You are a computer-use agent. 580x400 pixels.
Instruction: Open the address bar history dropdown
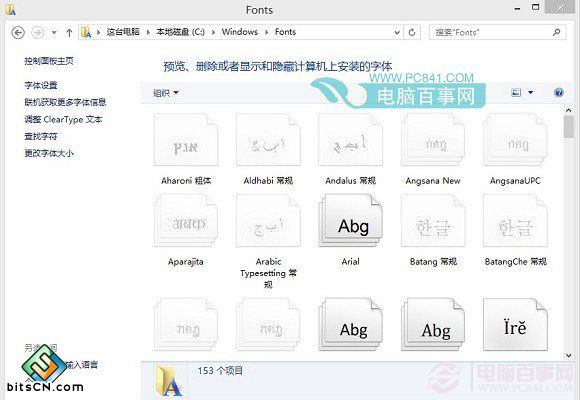[x=397, y=32]
